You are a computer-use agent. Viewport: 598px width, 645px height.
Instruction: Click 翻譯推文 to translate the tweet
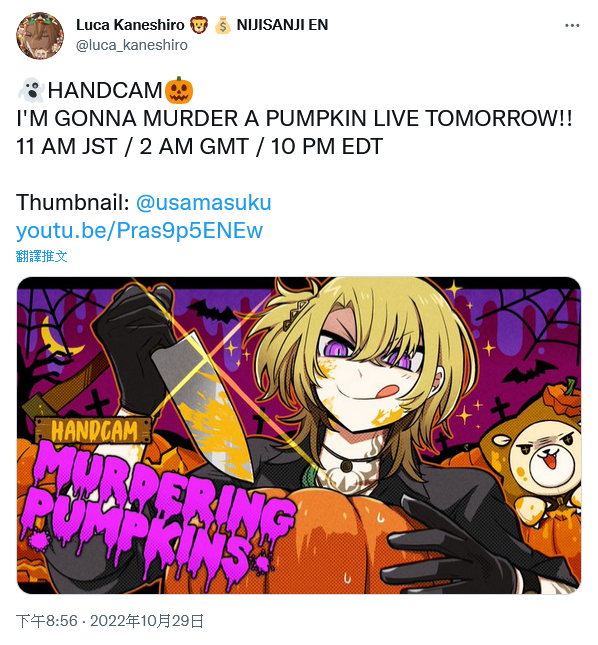click(x=42, y=256)
